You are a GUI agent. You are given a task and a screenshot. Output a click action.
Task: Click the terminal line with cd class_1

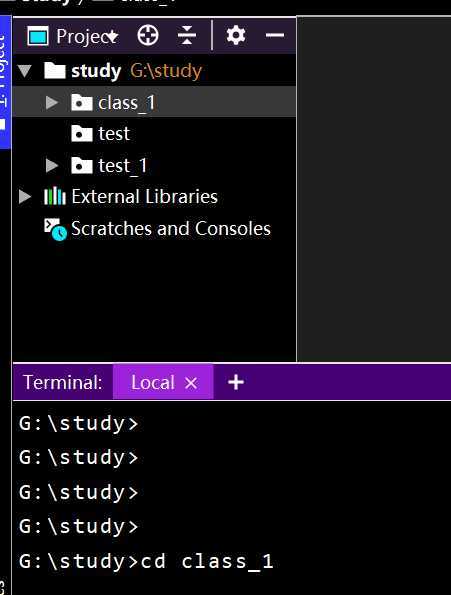(x=146, y=562)
